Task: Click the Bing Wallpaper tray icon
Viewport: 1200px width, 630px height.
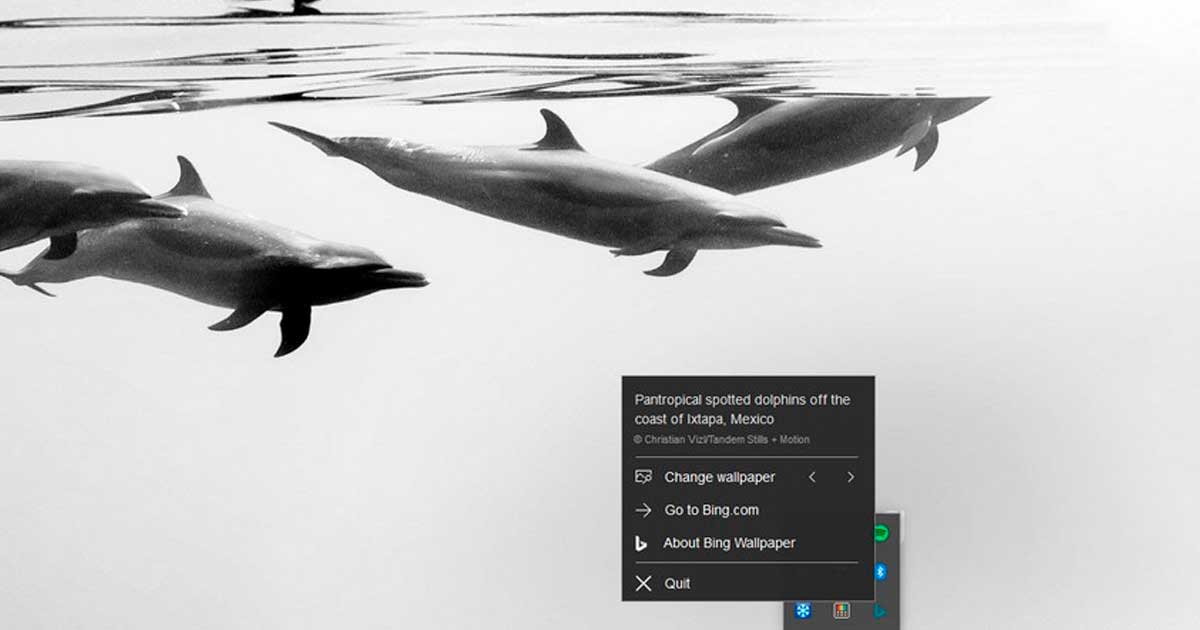Action: 881,610
